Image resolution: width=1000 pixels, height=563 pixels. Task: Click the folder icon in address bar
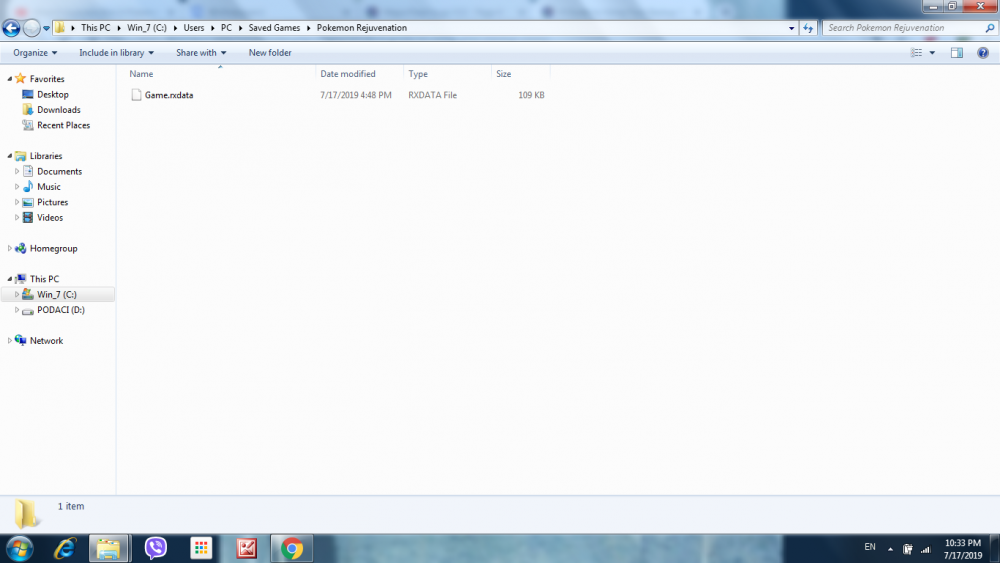[59, 28]
